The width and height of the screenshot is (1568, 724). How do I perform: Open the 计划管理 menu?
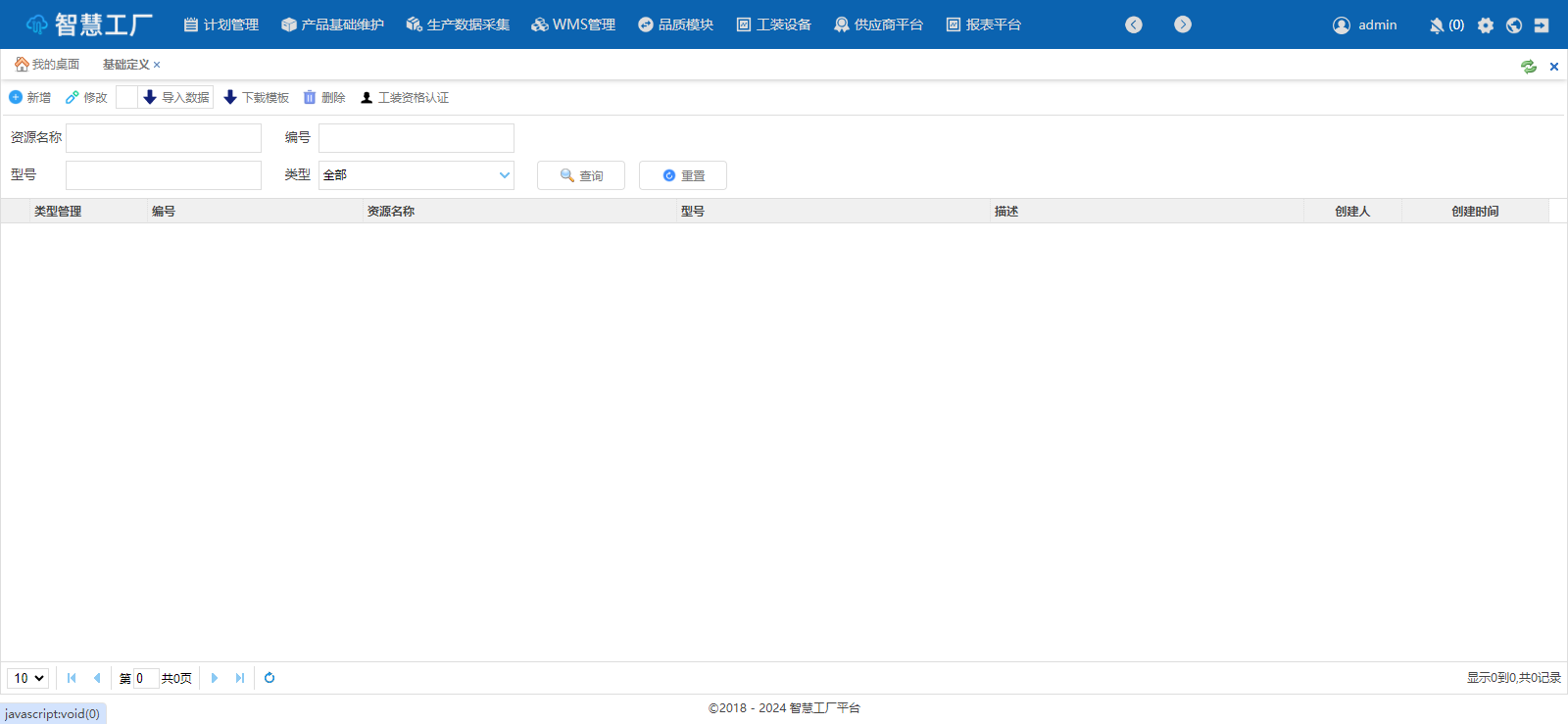click(x=221, y=24)
